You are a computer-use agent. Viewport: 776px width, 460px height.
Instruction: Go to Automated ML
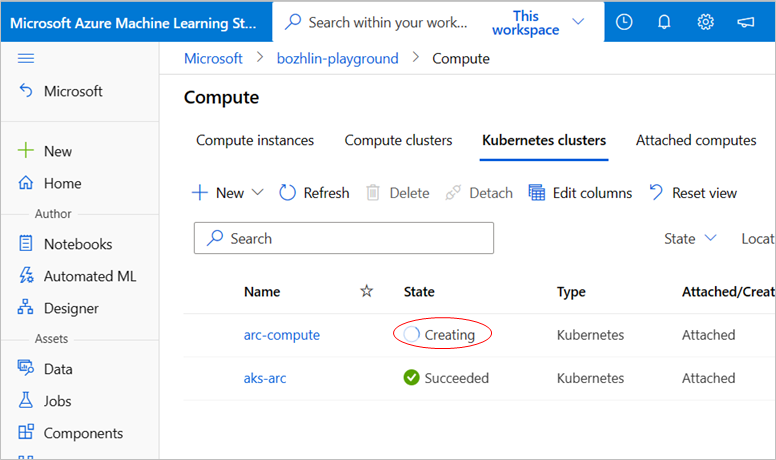point(89,276)
